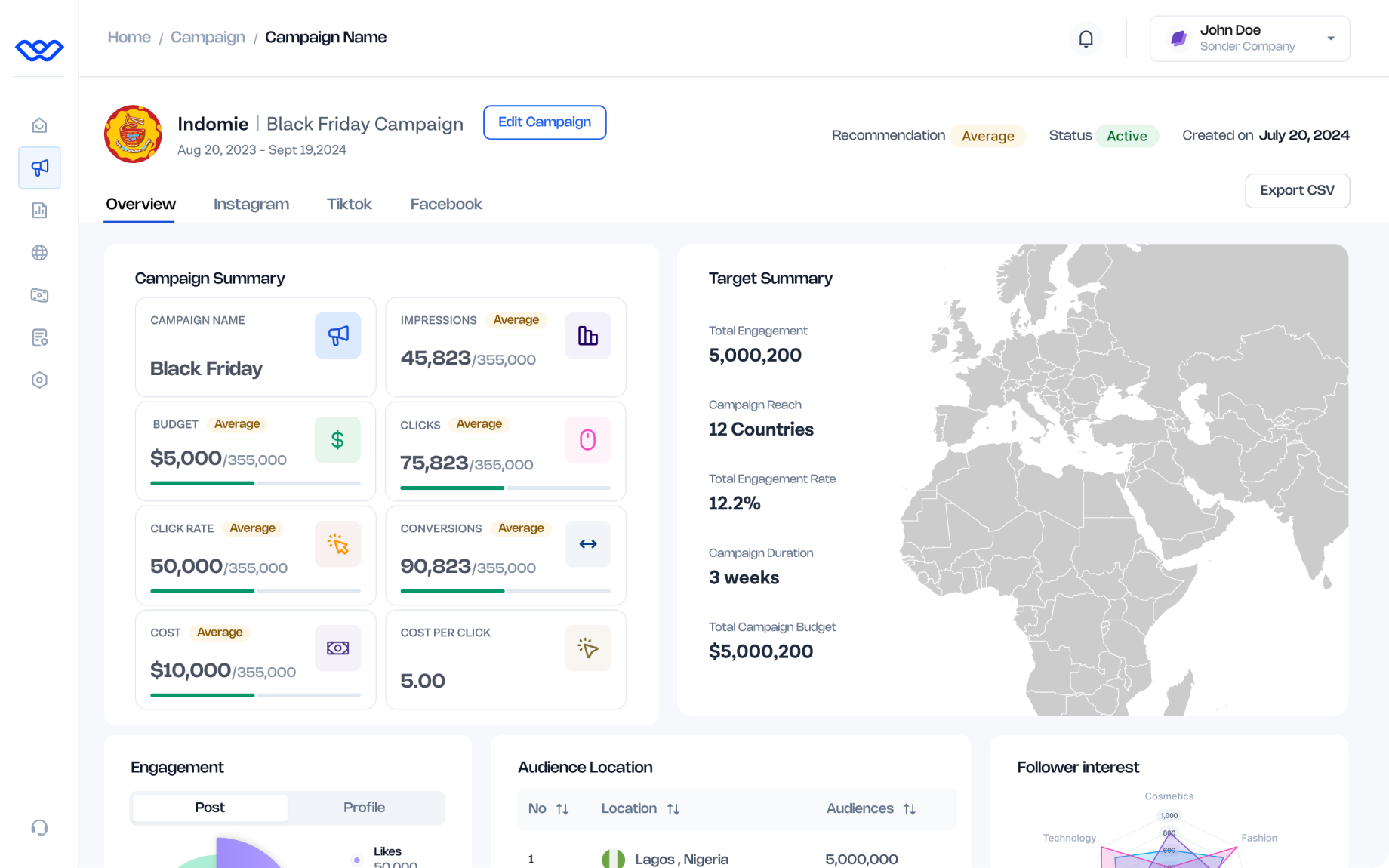Open the home icon in sidebar

[x=40, y=125]
